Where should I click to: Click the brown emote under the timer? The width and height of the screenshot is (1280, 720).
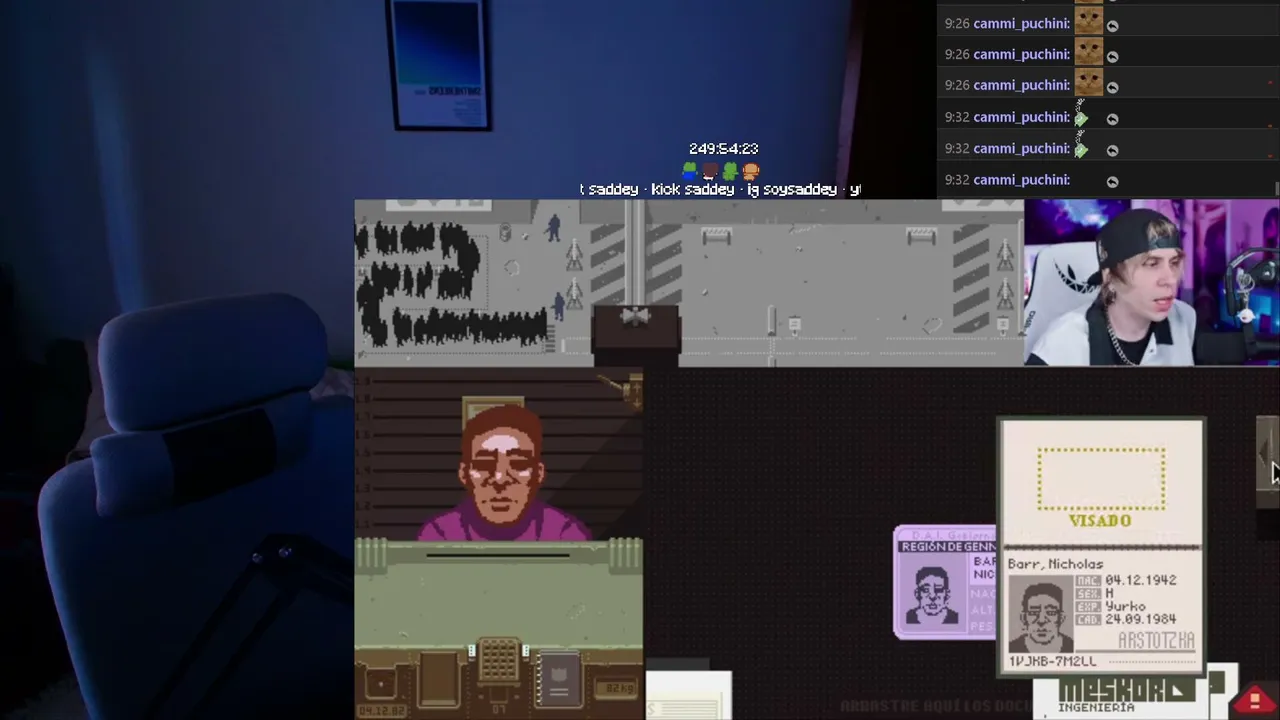[x=710, y=171]
